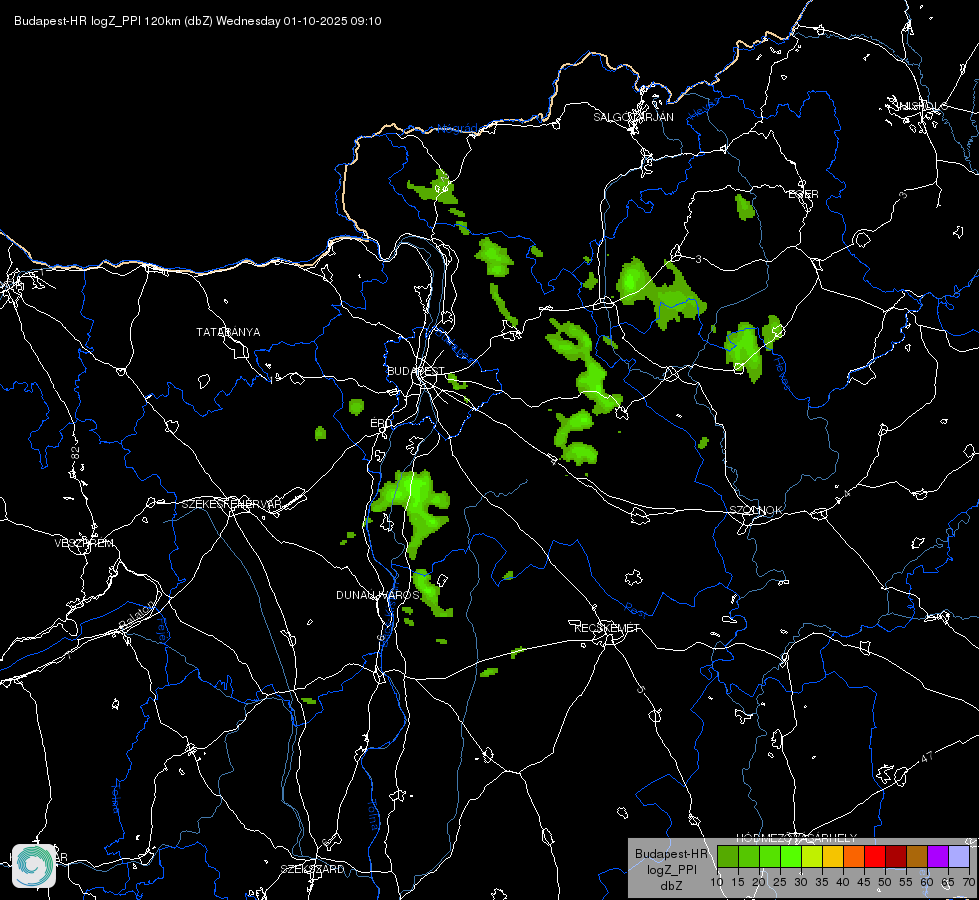Click the radar title text with date
The height and width of the screenshot is (900, 979).
click(x=197, y=21)
